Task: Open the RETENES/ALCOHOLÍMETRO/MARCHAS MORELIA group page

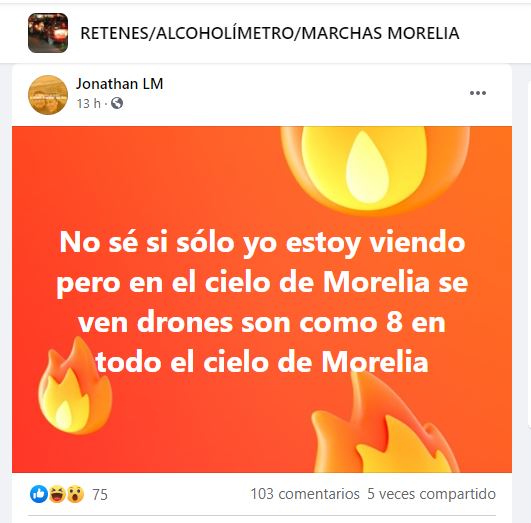Action: (x=270, y=33)
